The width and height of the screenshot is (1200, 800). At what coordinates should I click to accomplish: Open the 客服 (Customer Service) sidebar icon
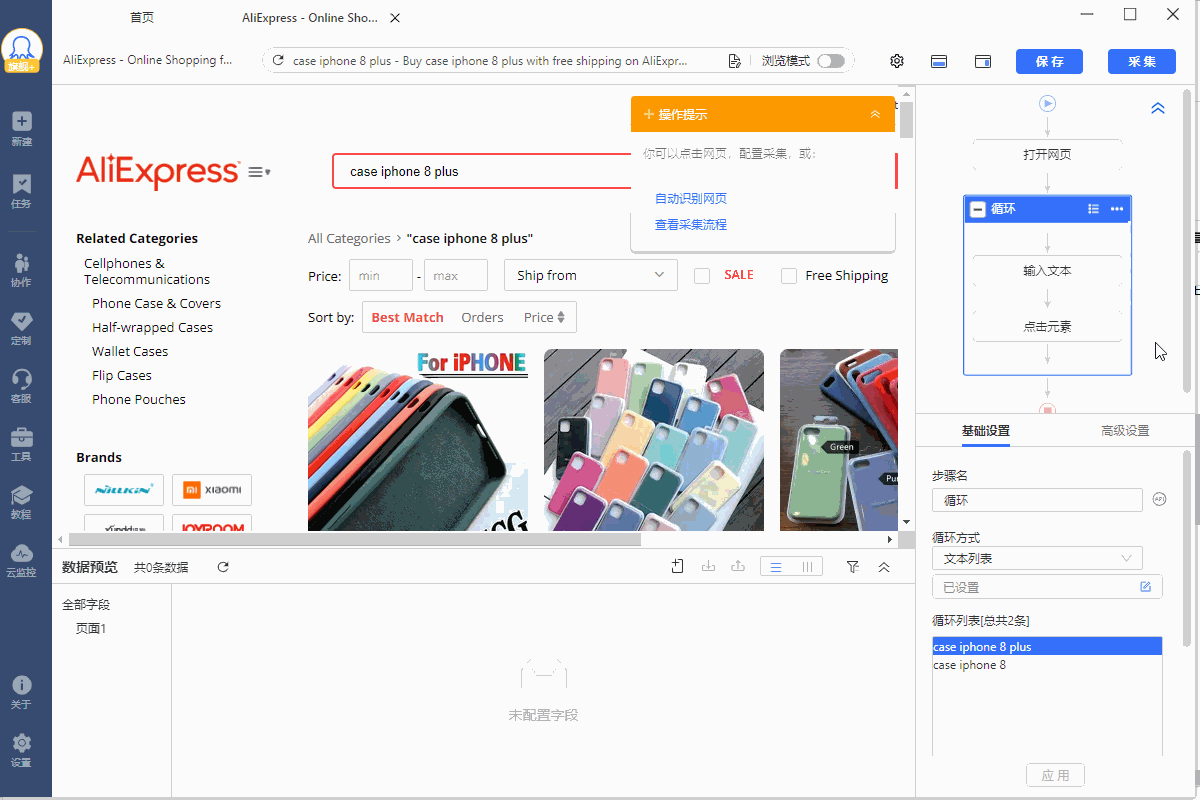tap(22, 385)
